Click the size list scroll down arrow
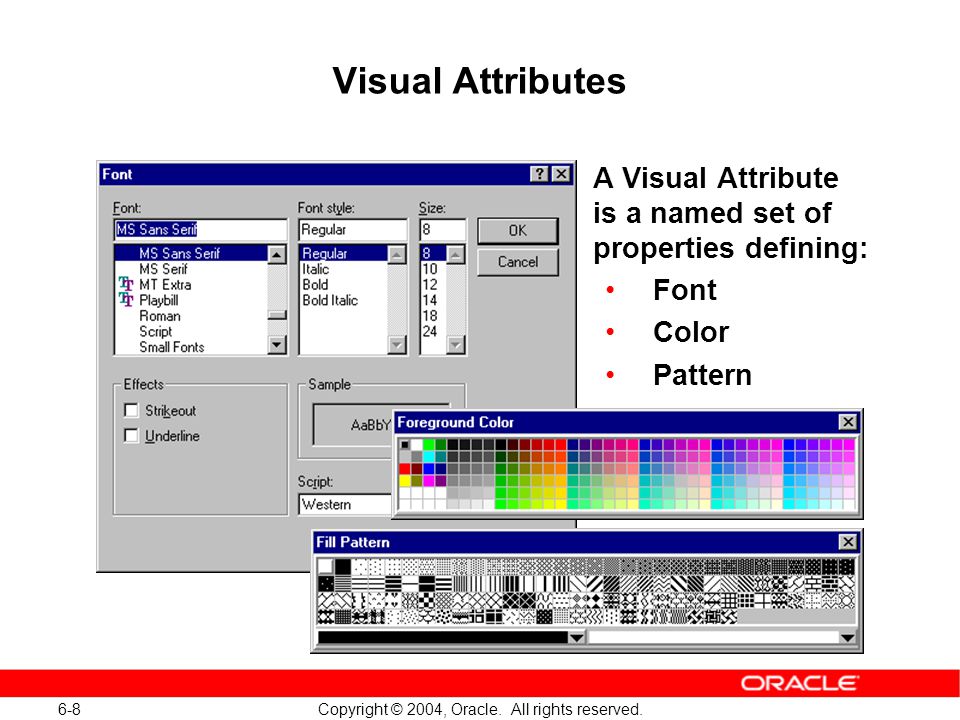Viewport: 960px width, 720px height. click(x=456, y=345)
